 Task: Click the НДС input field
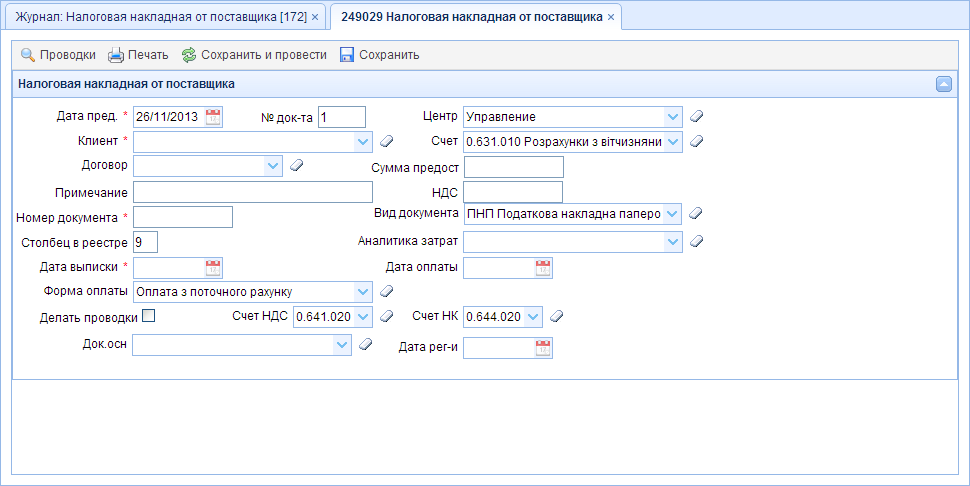[x=513, y=192]
